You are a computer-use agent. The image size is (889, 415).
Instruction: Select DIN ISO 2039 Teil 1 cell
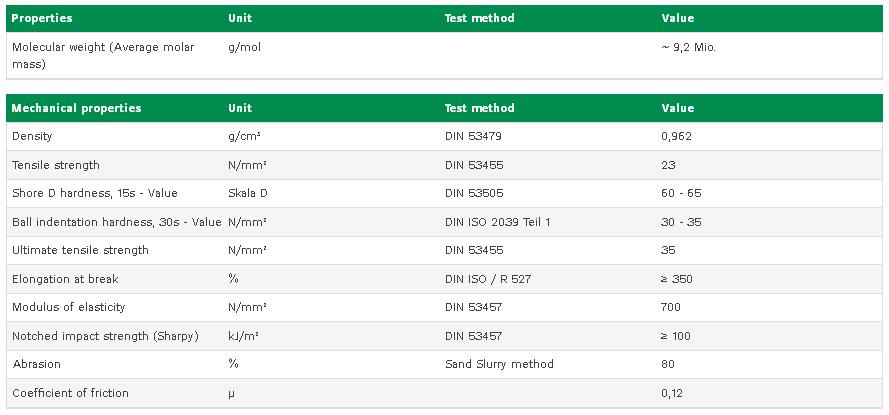497,222
